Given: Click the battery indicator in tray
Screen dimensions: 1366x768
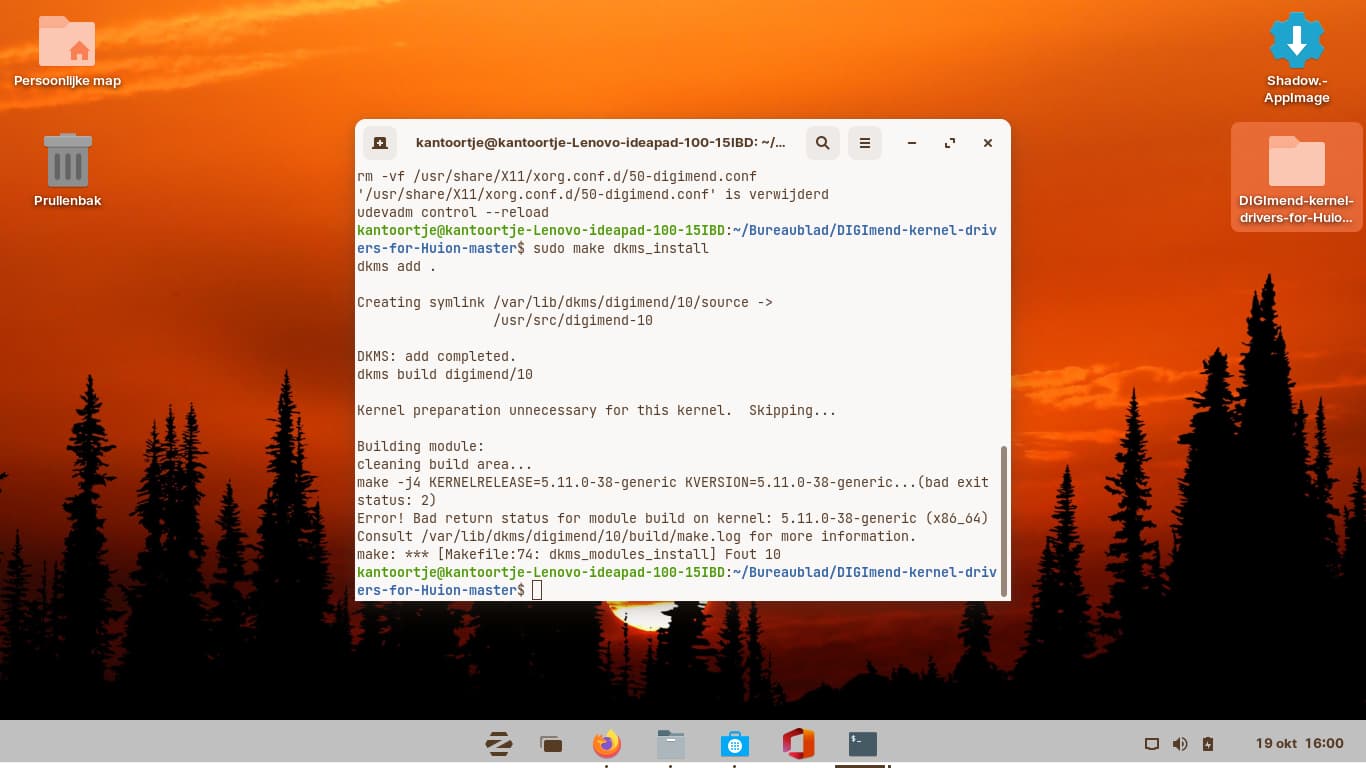Looking at the screenshot, I should point(1208,744).
